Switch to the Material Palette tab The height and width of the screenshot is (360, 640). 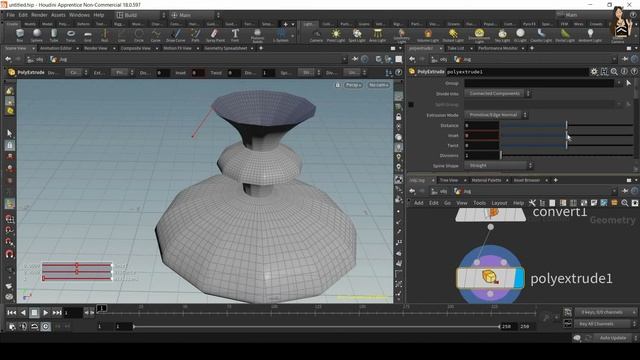(486, 180)
